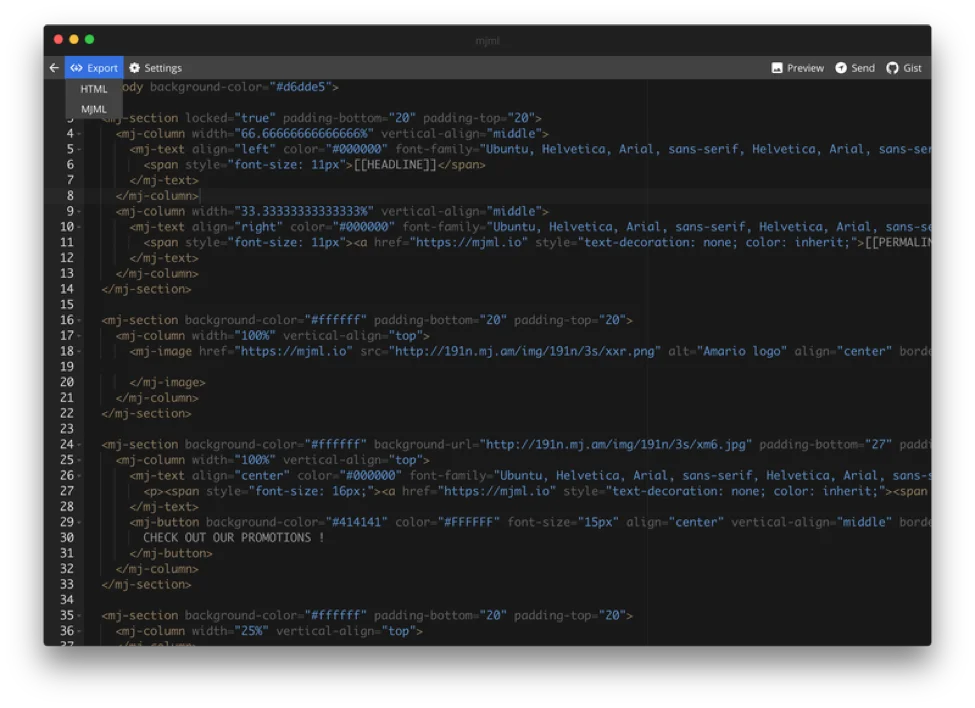Screen dimensions: 975x708
Task: Click the Preview label in the toolbar
Action: point(805,68)
